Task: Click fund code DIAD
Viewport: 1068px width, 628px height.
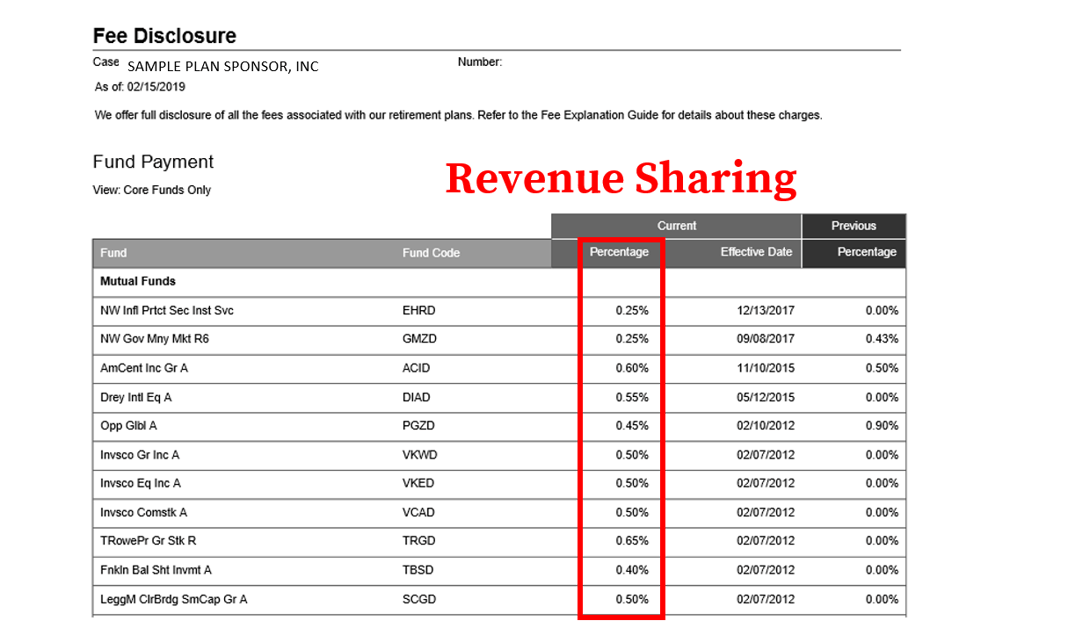Action: point(417,397)
